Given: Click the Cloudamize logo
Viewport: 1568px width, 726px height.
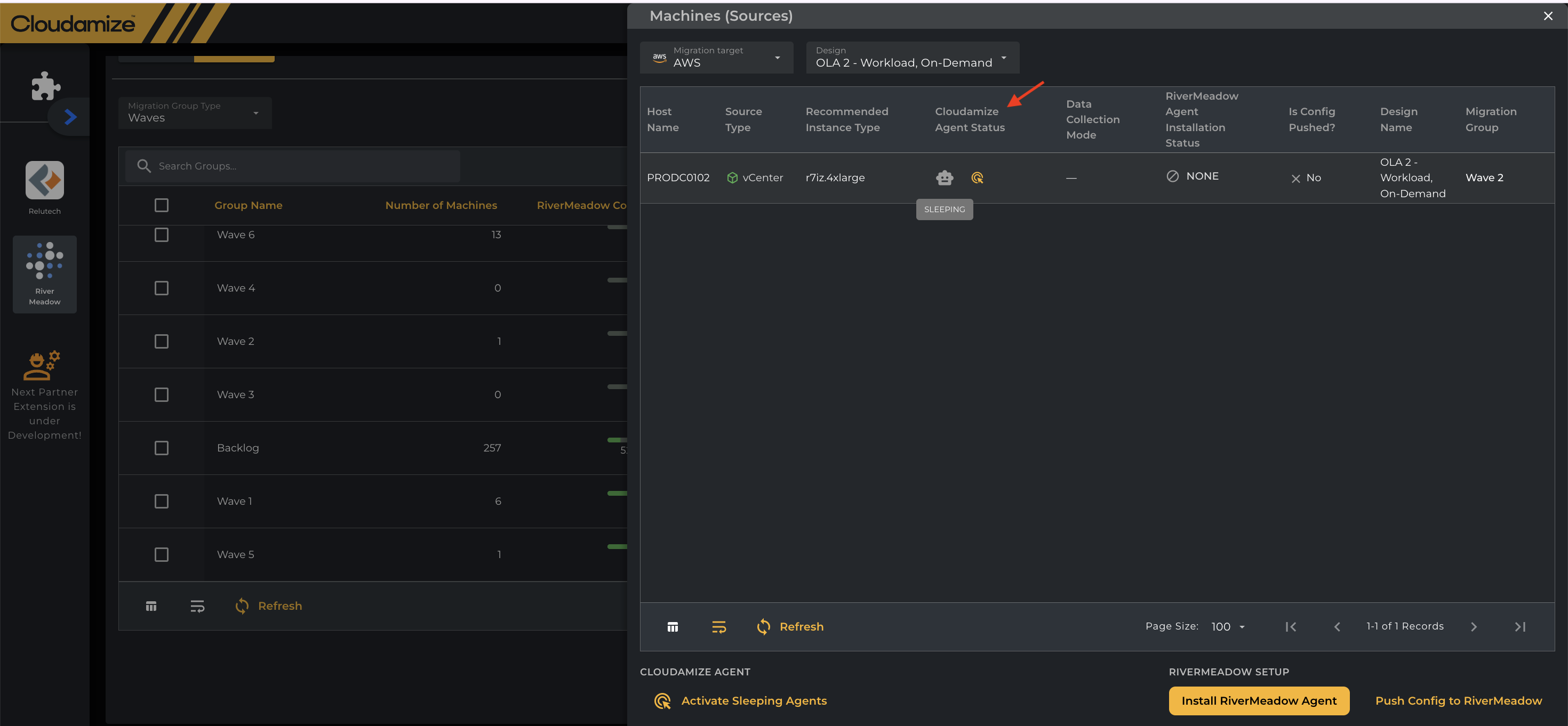Looking at the screenshot, I should coord(73,24).
